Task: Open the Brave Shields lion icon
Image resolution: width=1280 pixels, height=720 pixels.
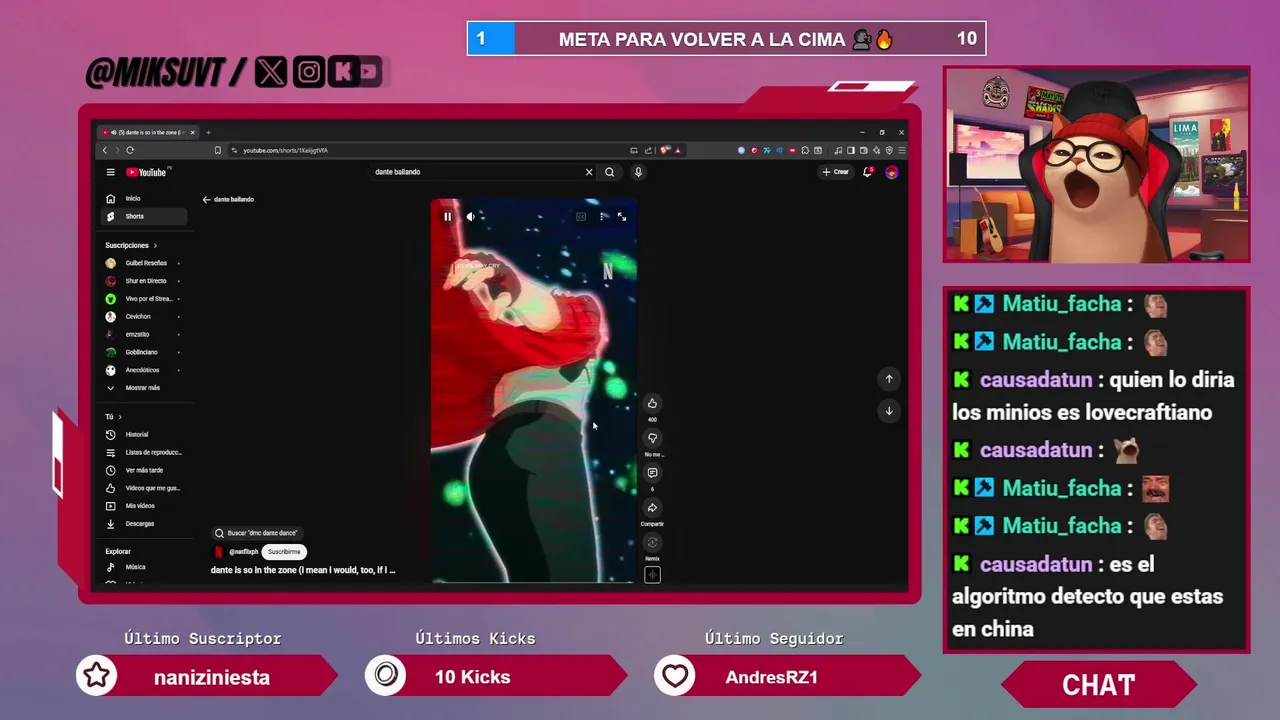Action: coord(666,150)
